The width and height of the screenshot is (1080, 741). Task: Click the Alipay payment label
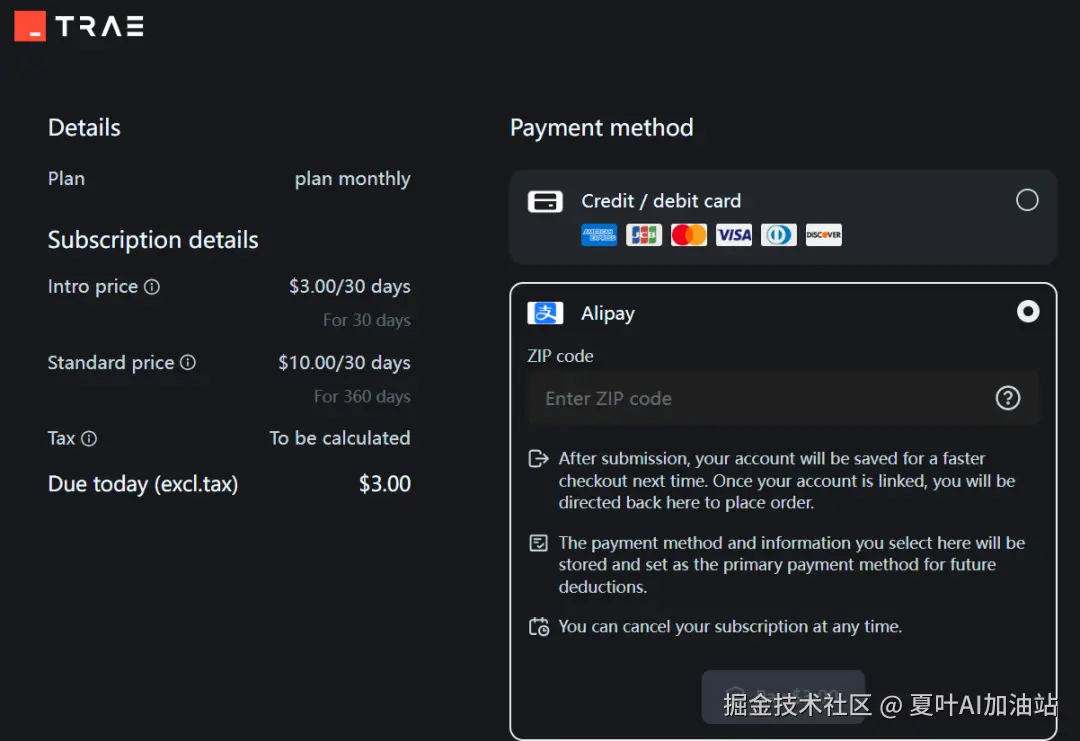(608, 313)
